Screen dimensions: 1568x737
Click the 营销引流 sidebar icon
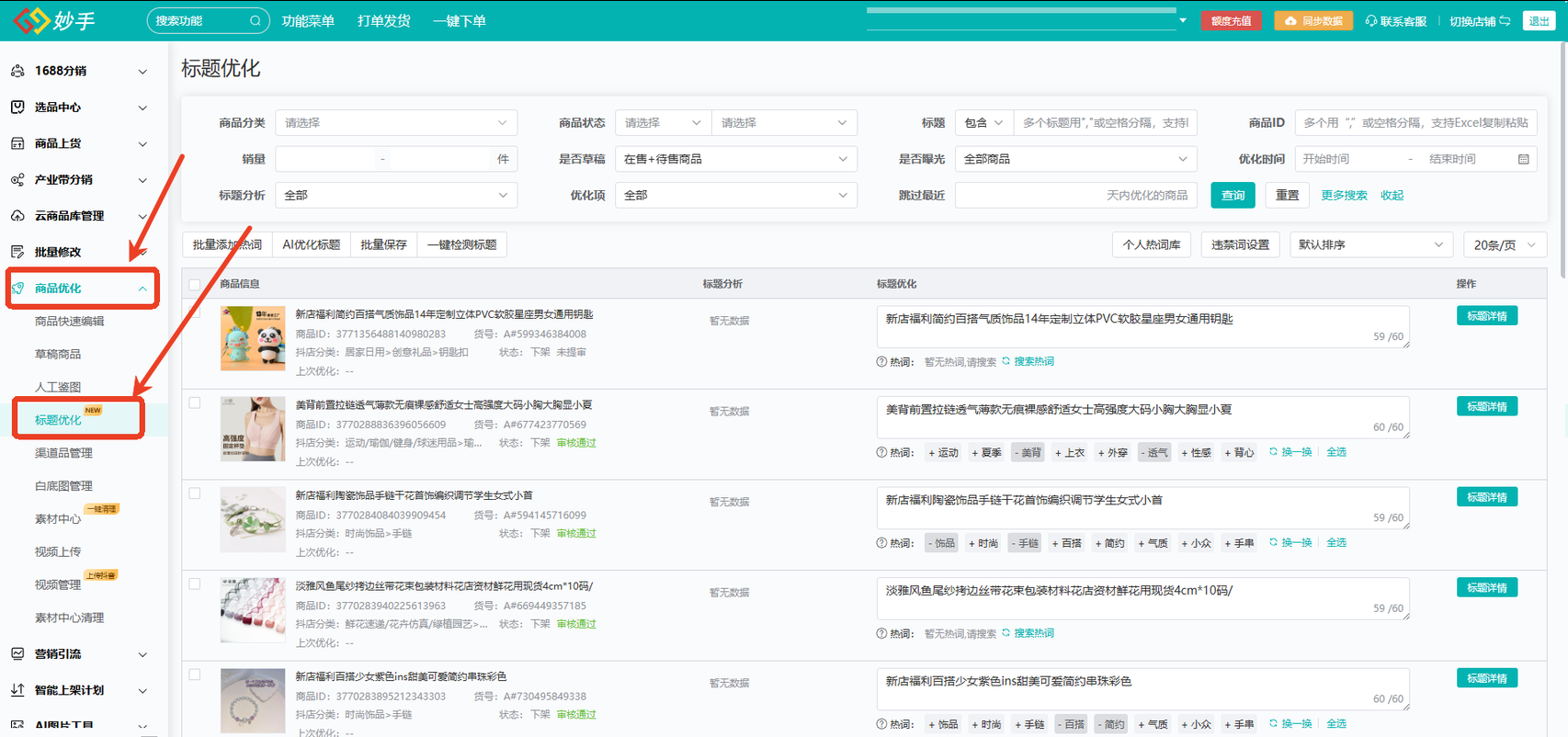coord(17,653)
